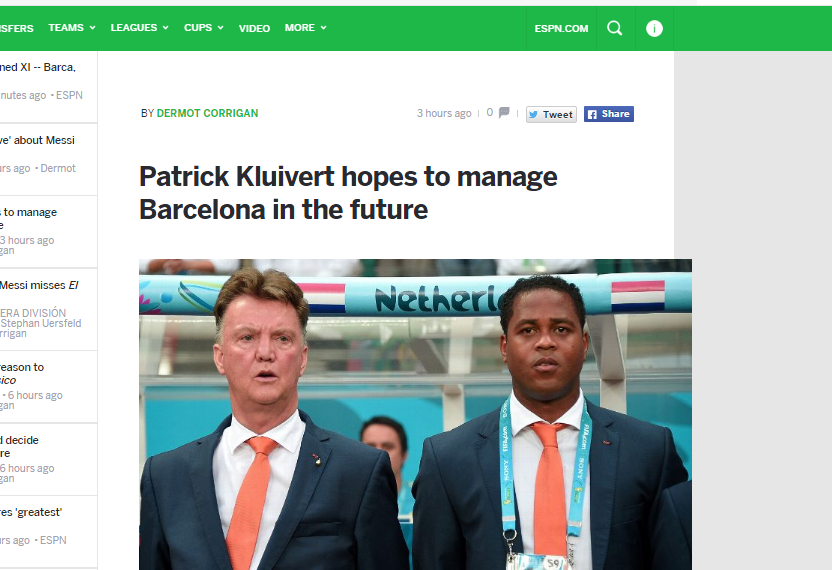
Task: Expand the More dropdown menu
Action: pos(305,28)
